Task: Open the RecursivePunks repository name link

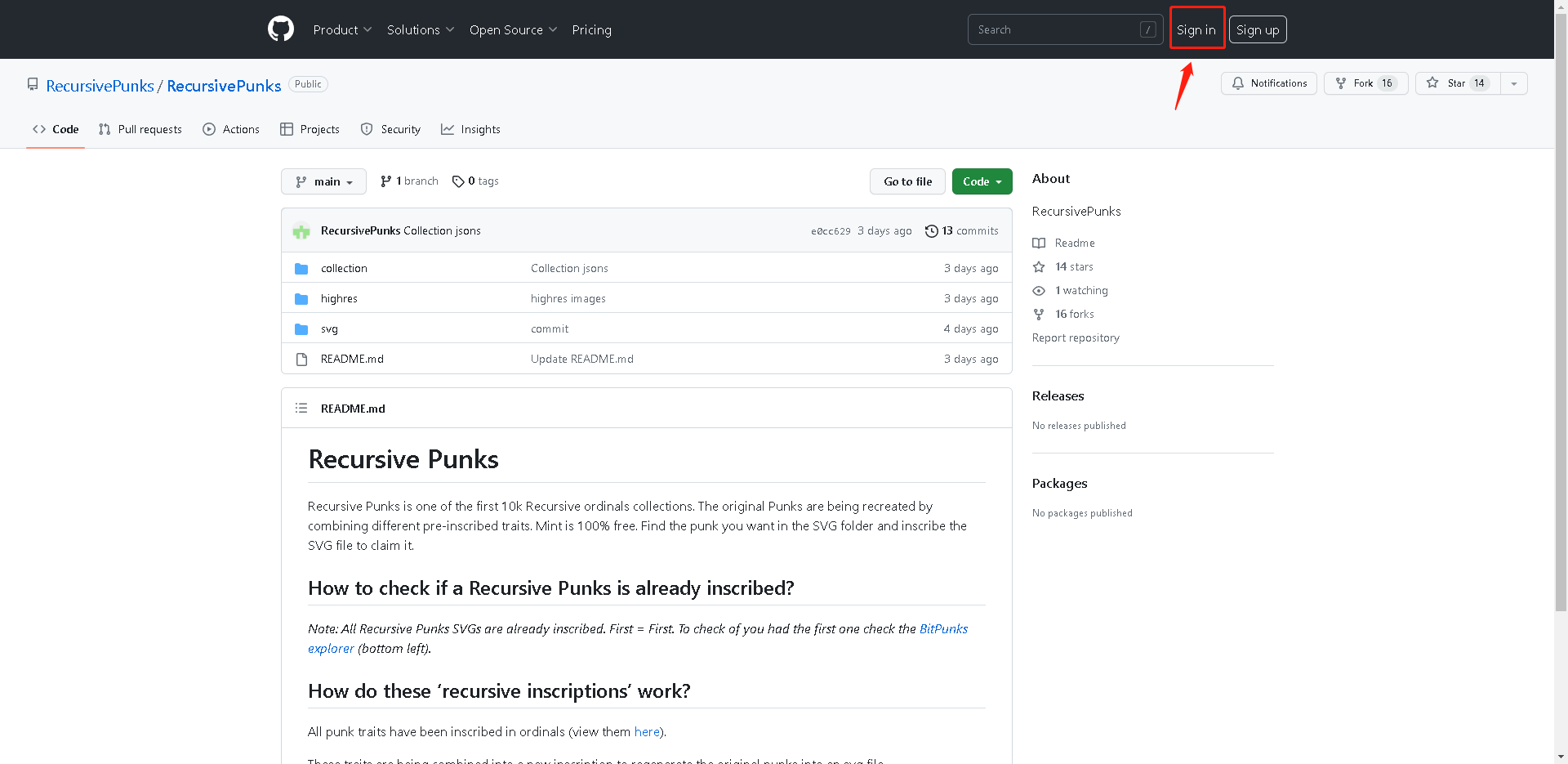Action: 224,86
